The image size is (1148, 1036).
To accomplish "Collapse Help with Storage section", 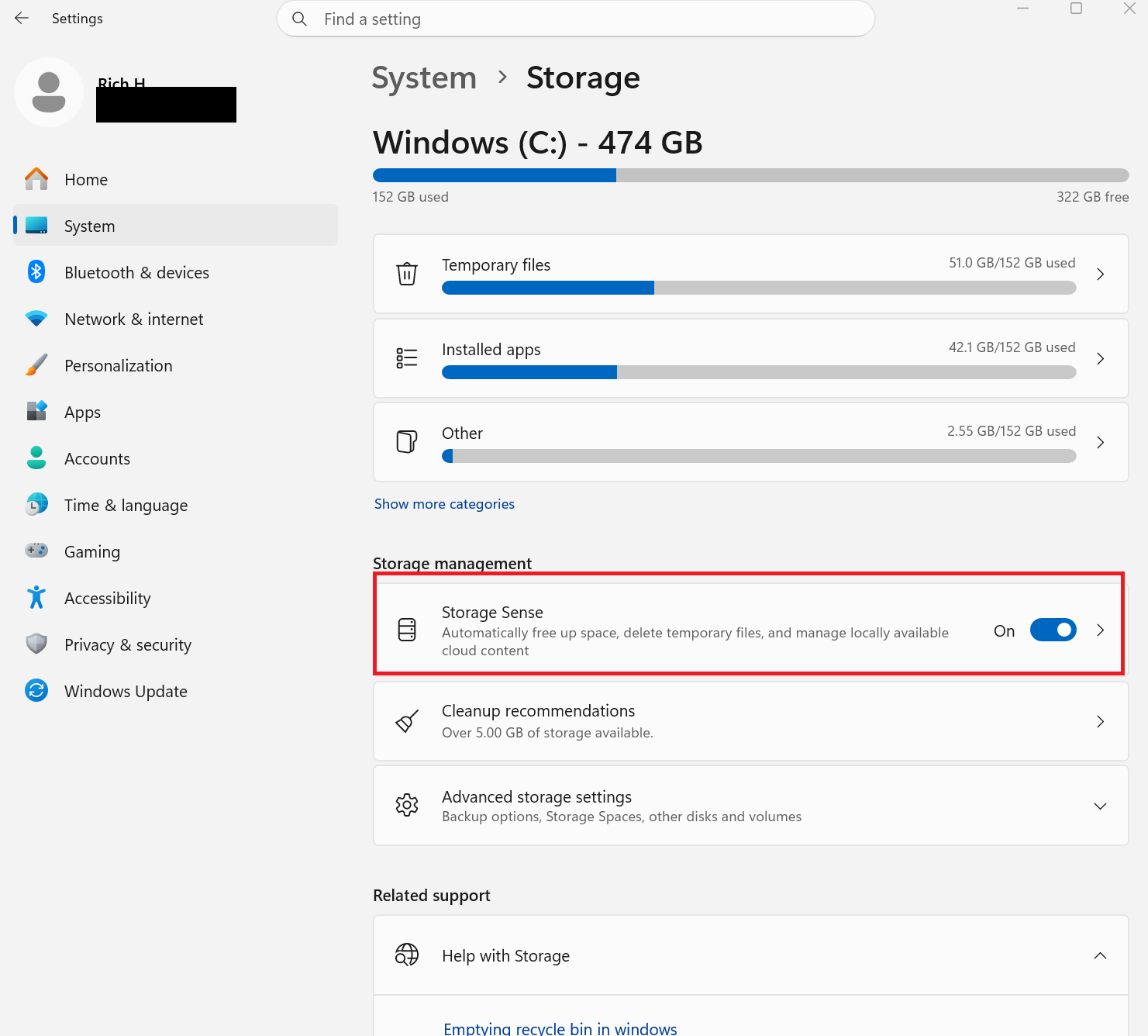I will click(1100, 955).
